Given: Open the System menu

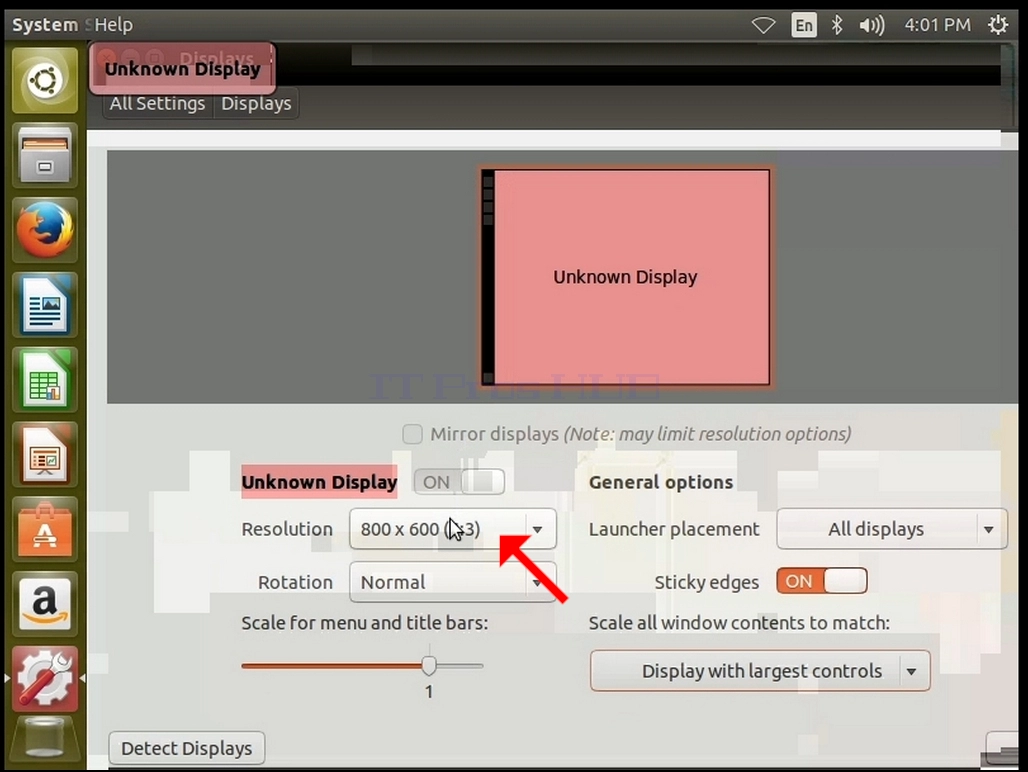Looking at the screenshot, I should click(x=45, y=25).
